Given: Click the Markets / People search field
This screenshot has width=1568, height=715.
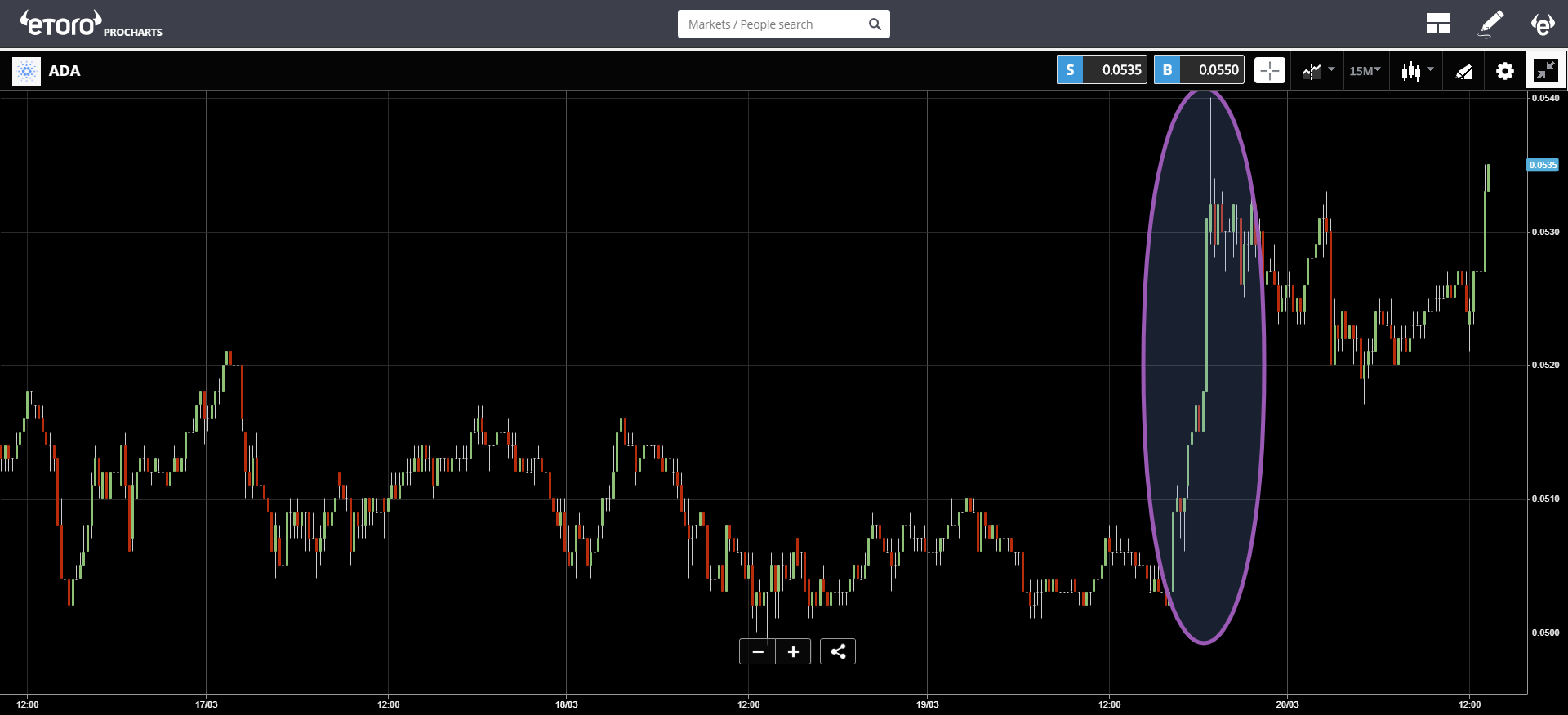Looking at the screenshot, I should tap(772, 24).
